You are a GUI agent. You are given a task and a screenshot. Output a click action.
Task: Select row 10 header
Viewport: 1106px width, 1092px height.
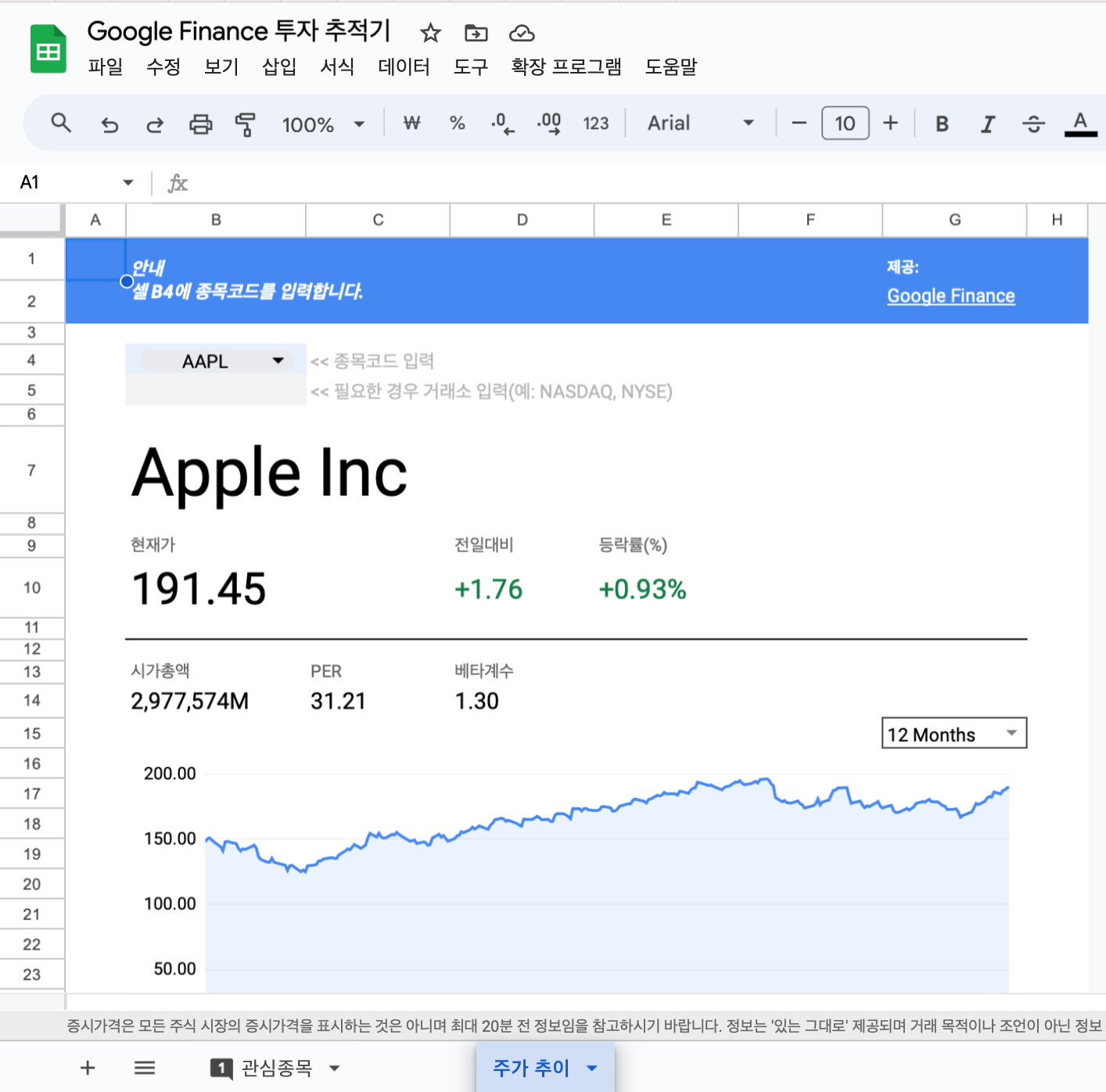click(31, 587)
